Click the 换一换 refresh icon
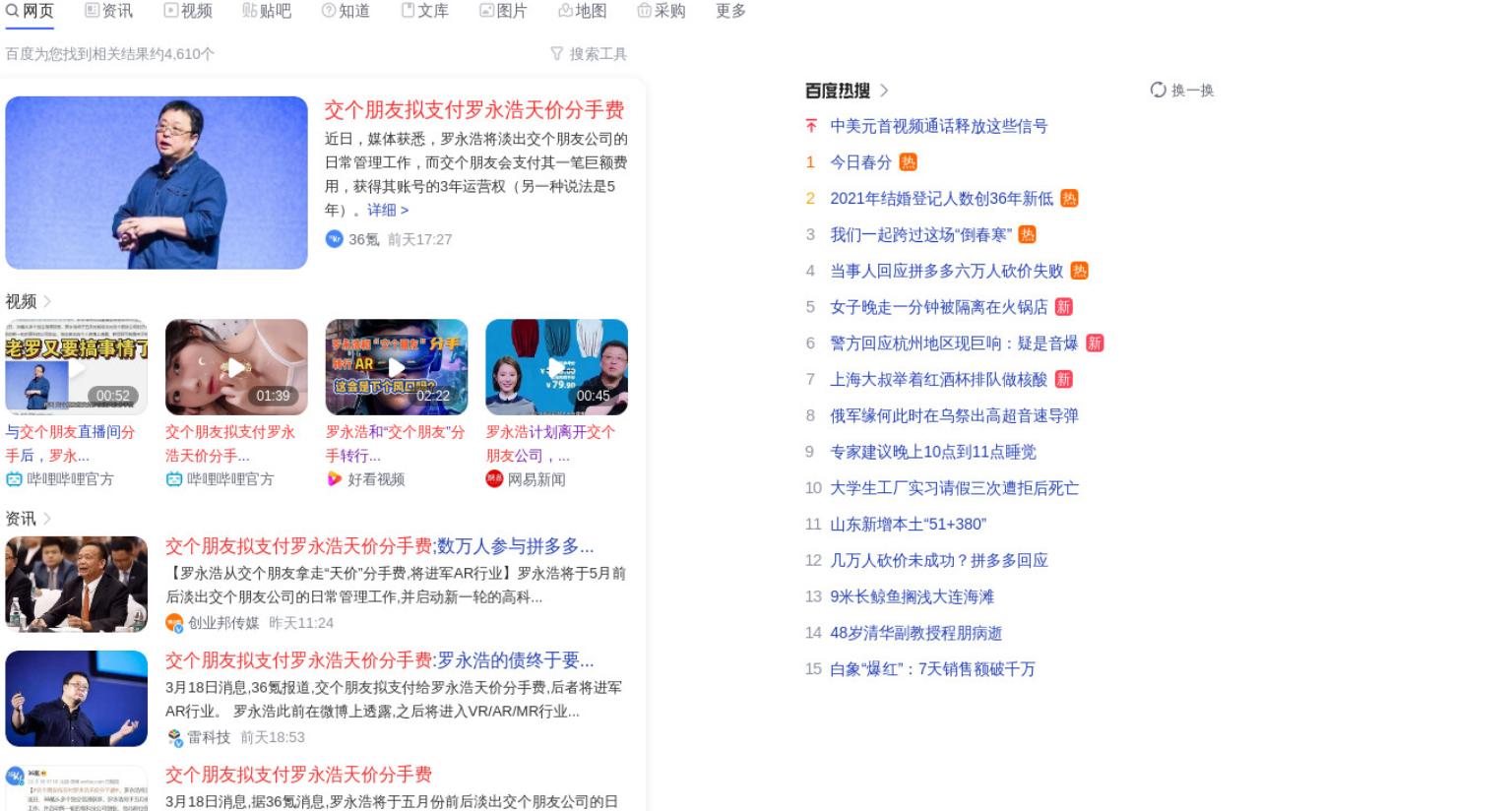The height and width of the screenshot is (811, 1512). (x=1159, y=91)
